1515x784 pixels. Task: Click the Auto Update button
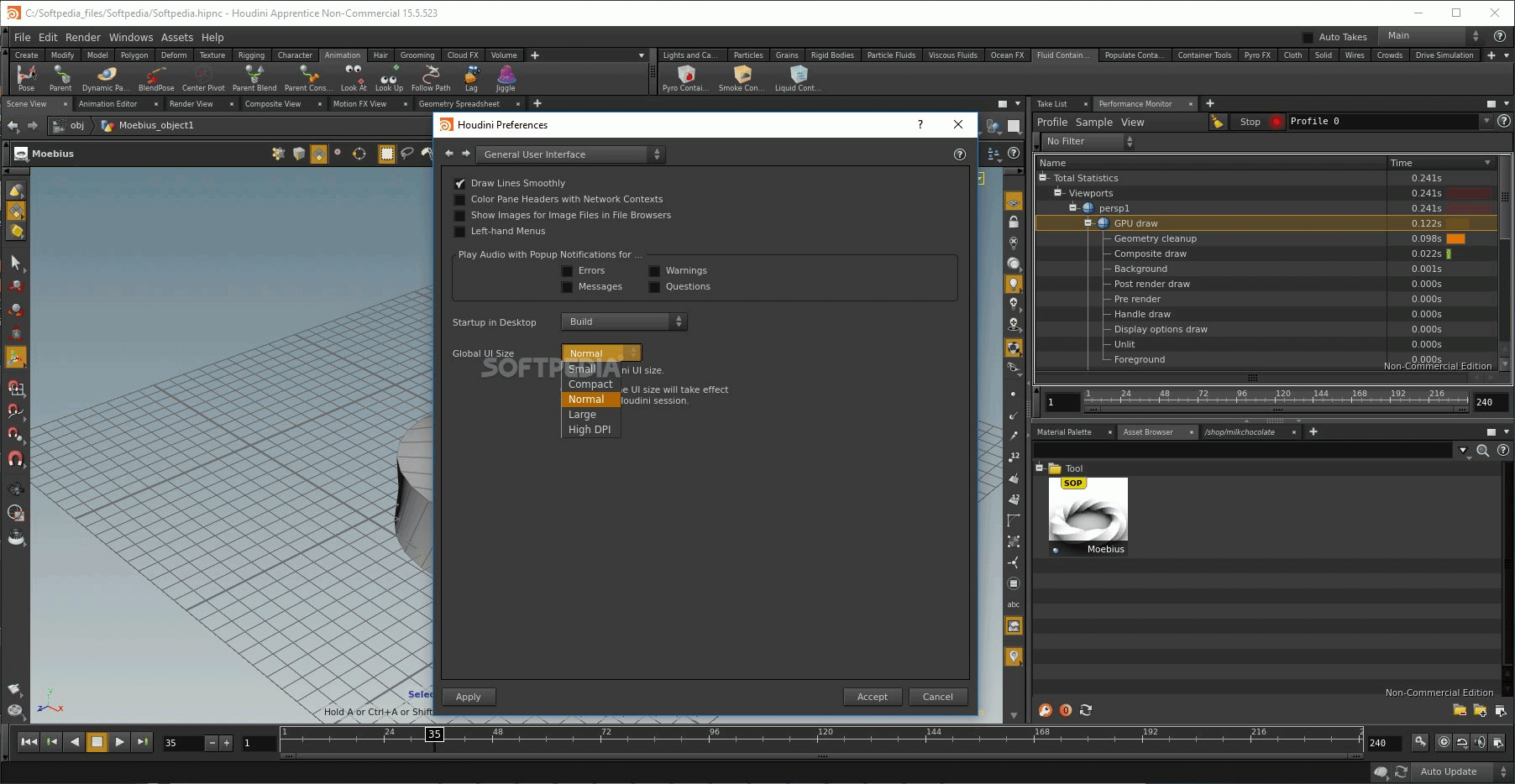pyautogui.click(x=1449, y=771)
